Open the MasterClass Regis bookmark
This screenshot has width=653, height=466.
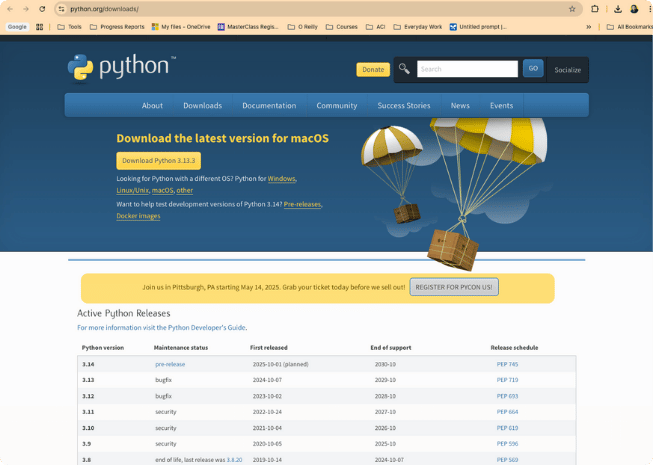[x=248, y=27]
